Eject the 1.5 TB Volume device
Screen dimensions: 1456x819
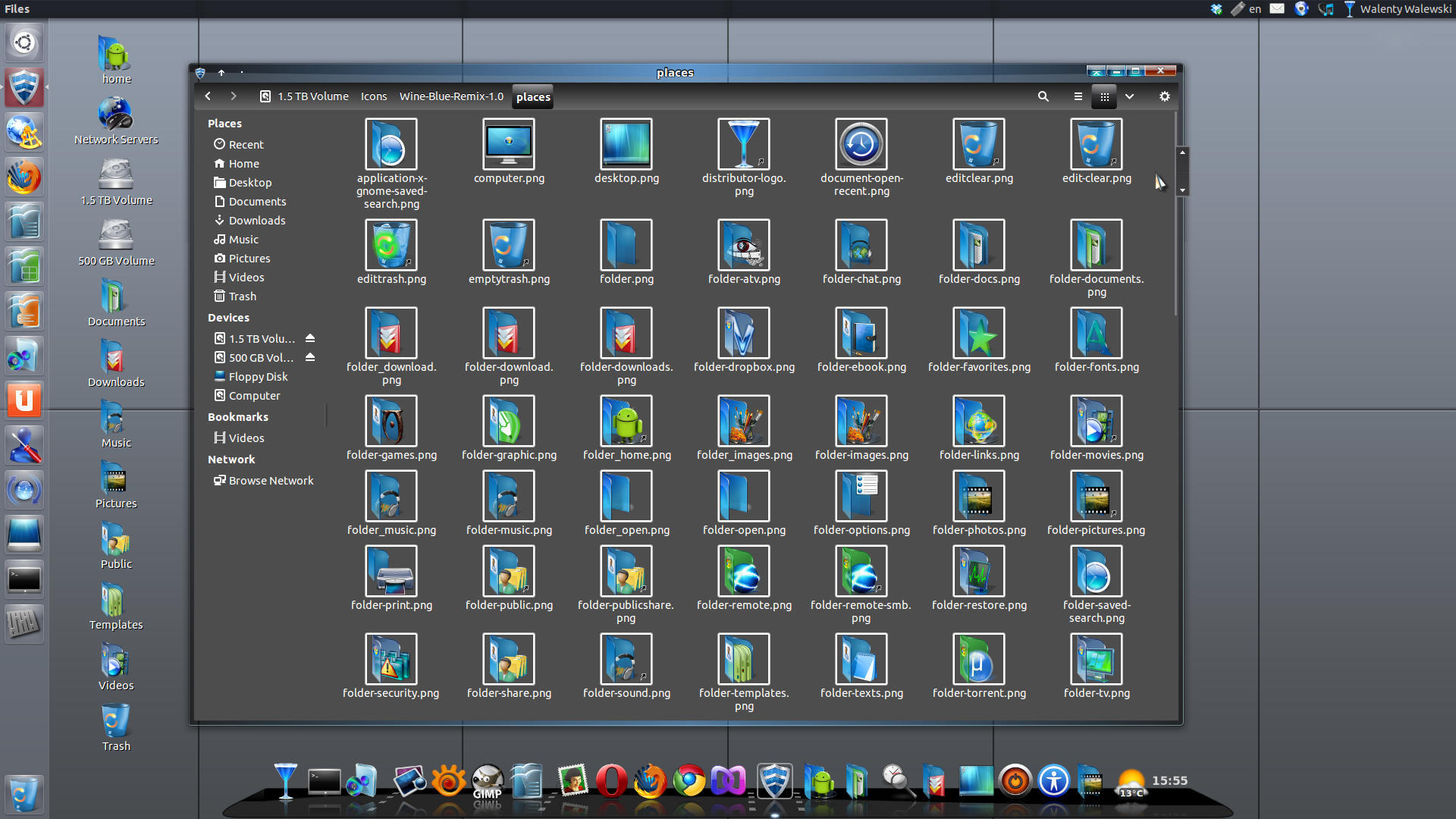(309, 338)
